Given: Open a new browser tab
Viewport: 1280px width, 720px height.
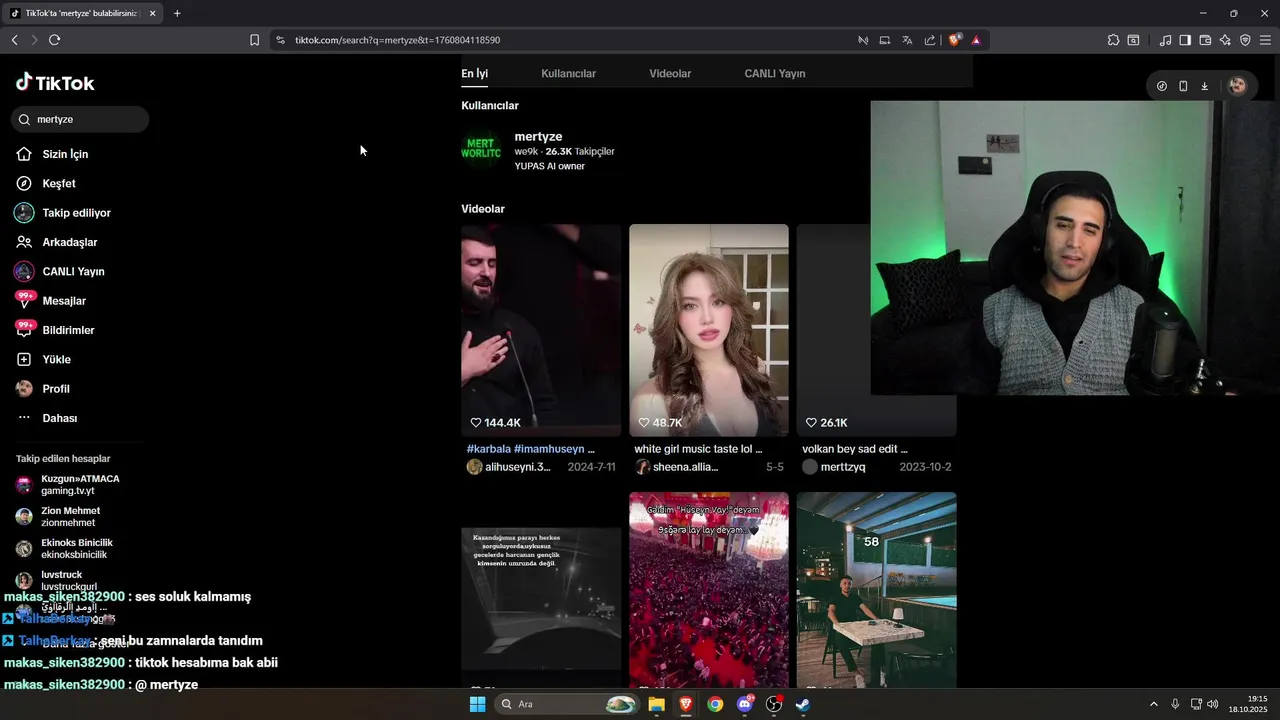Looking at the screenshot, I should (177, 13).
